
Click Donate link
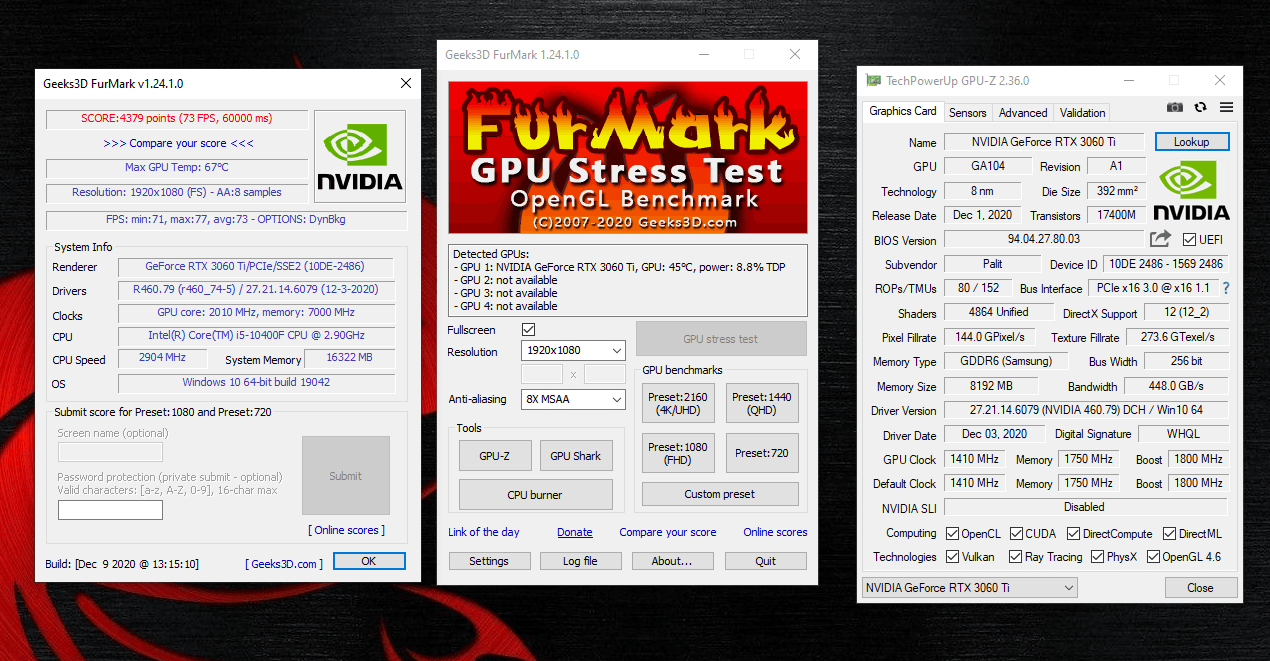pos(575,532)
